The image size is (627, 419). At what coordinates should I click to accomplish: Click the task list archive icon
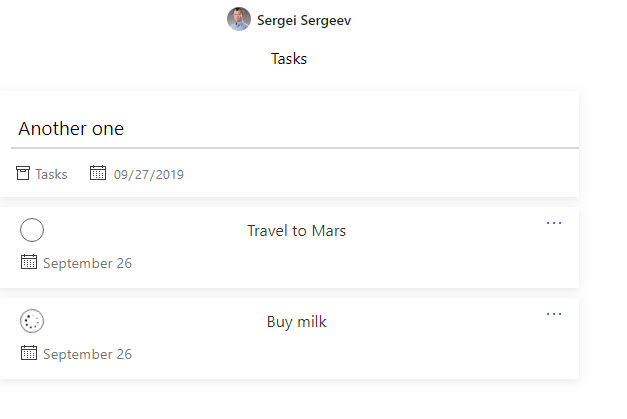[x=23, y=174]
